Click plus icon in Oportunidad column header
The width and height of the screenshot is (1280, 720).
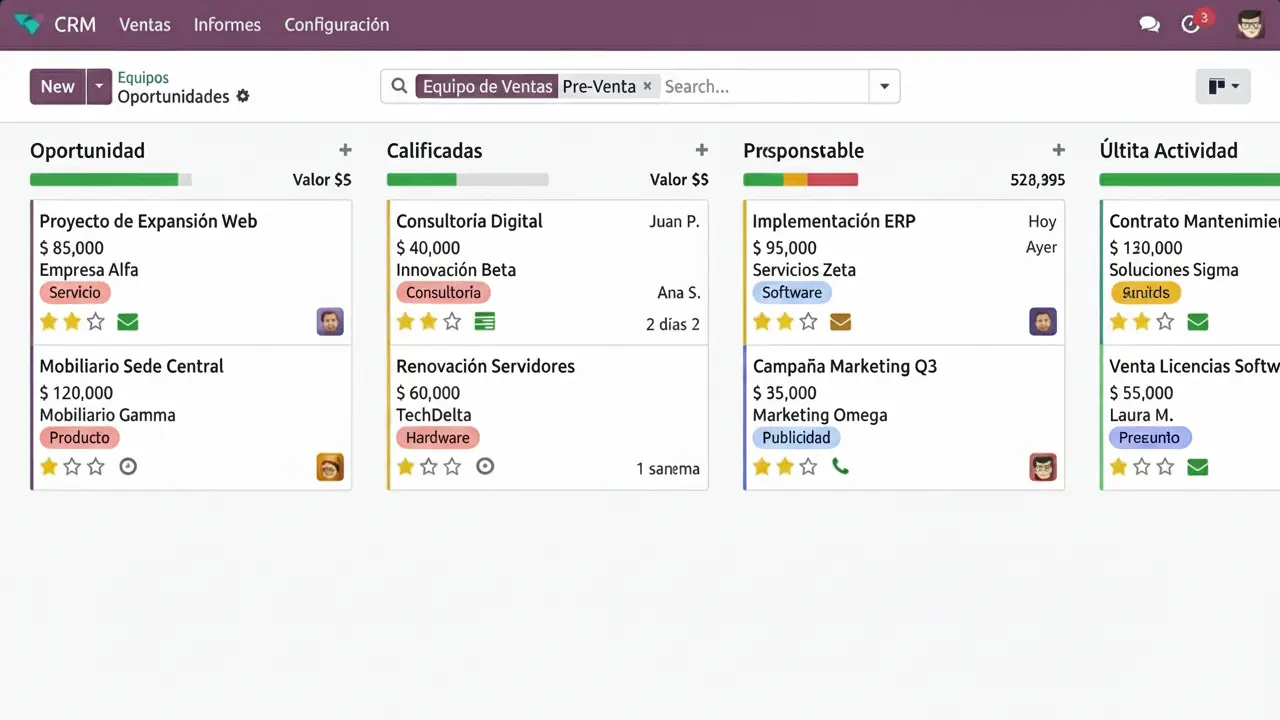click(x=345, y=150)
